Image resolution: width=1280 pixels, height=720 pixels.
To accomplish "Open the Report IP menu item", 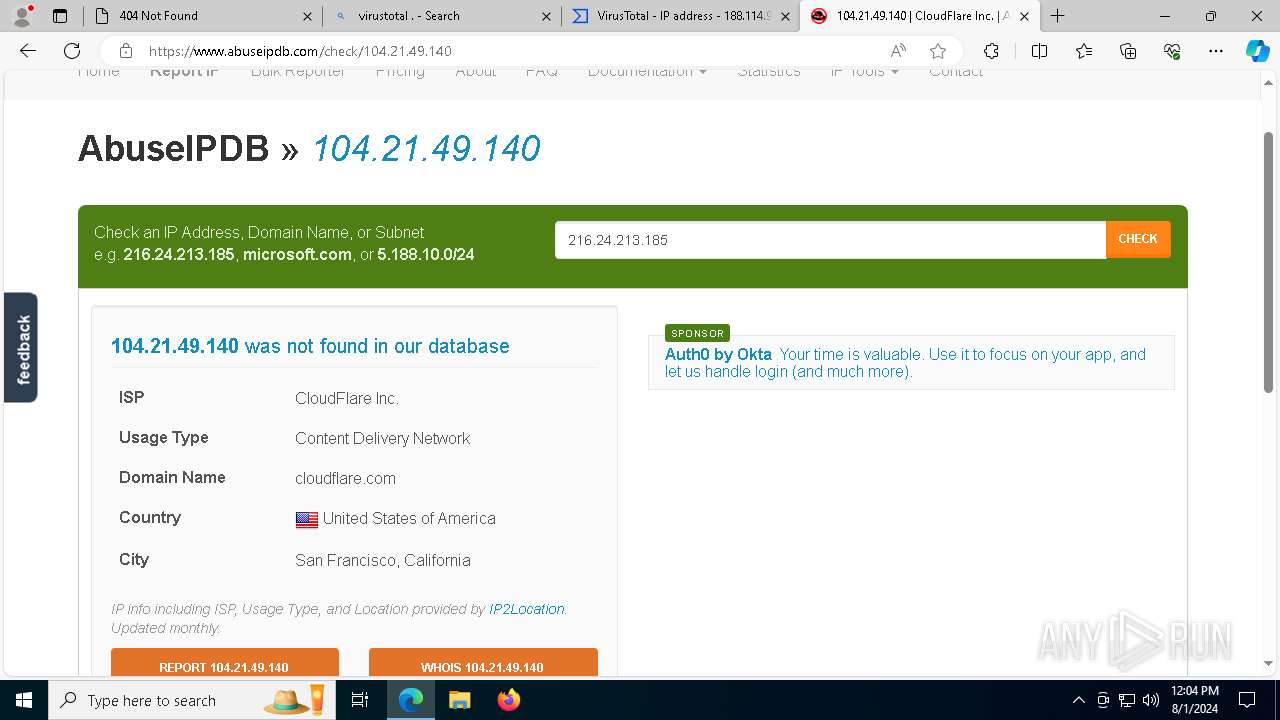I will [x=184, y=72].
